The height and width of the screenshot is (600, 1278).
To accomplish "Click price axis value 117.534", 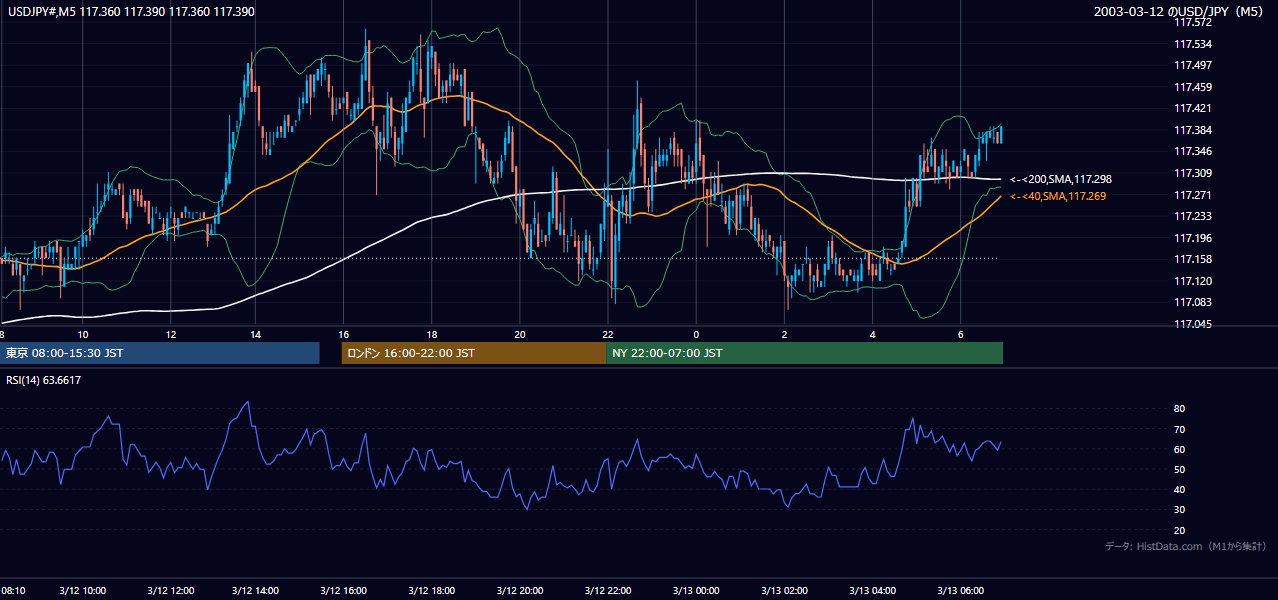I will pyautogui.click(x=1193, y=44).
